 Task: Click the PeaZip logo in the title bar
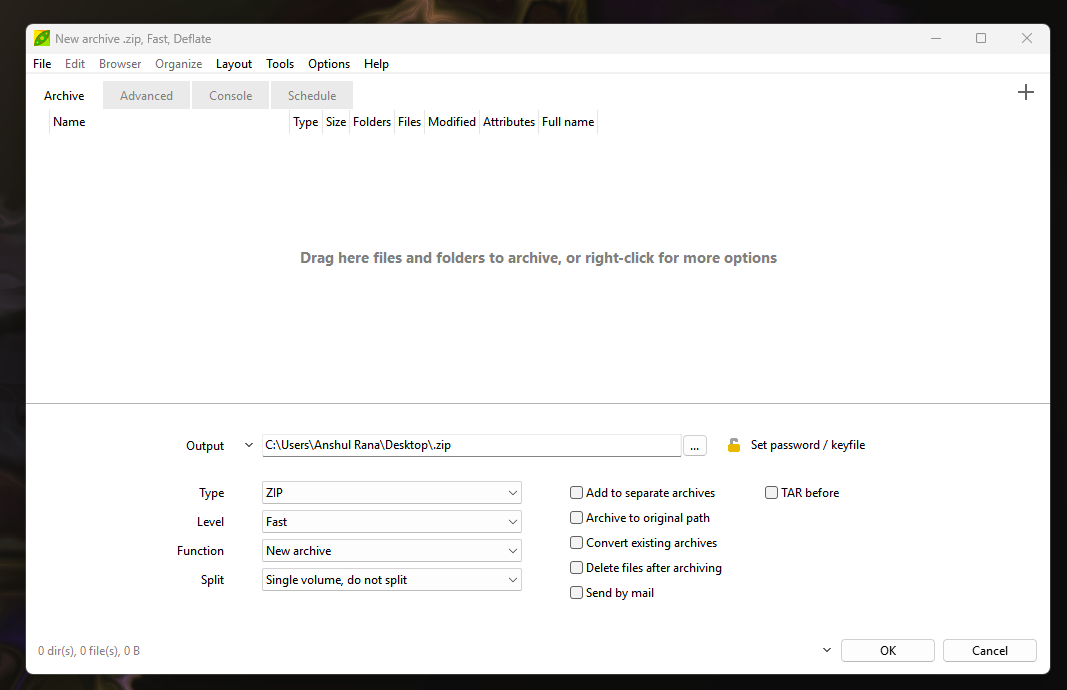coord(41,37)
